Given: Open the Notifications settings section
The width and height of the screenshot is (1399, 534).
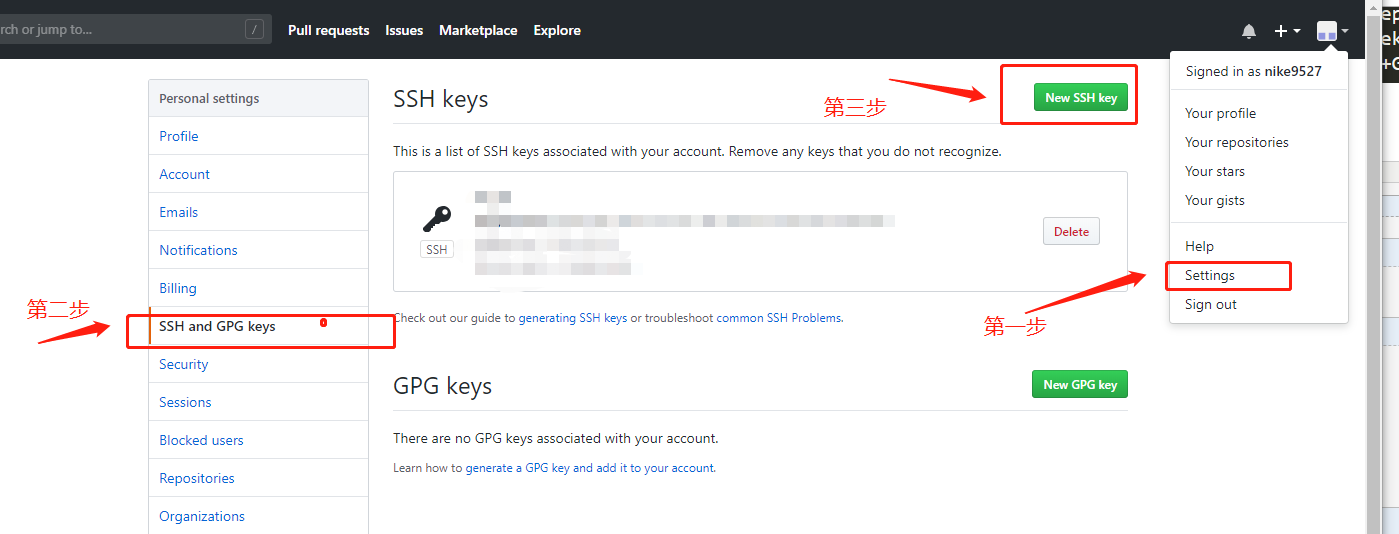Looking at the screenshot, I should point(258,250).
